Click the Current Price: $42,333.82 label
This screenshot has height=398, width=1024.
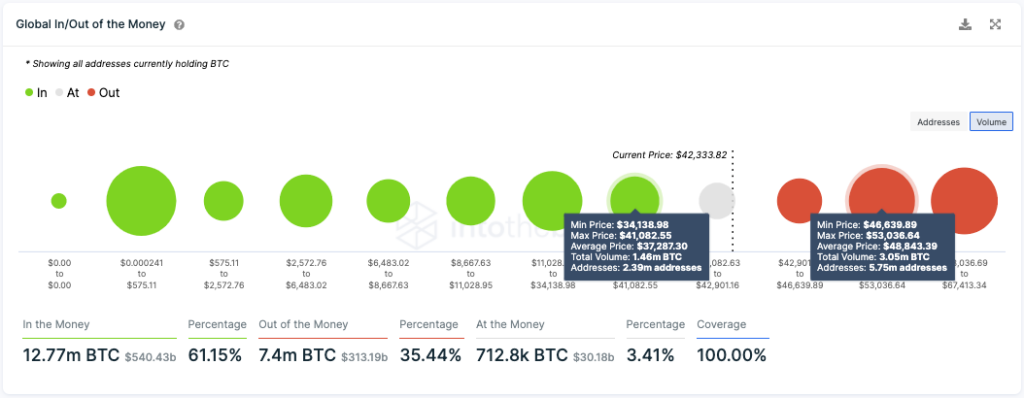click(x=669, y=155)
